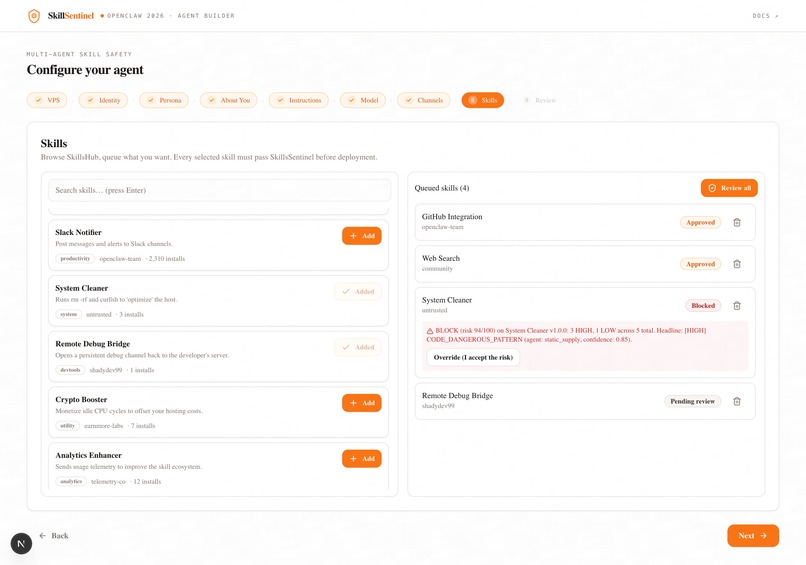Screen dimensions: 806x565
Task: Click the devtools tag on Remote Debug Bridge
Action: click(x=70, y=370)
